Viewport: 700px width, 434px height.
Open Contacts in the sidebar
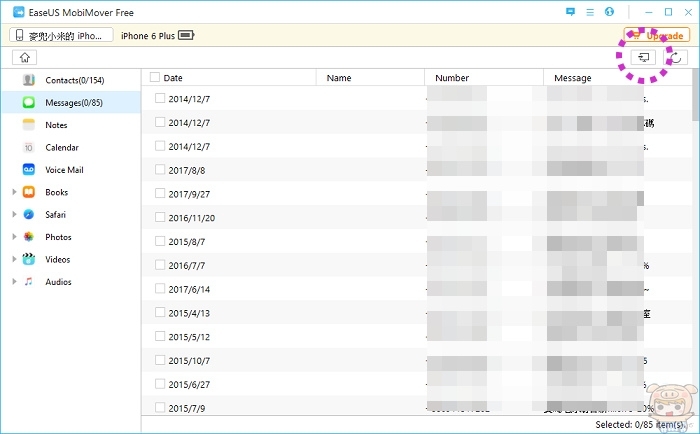[74, 80]
